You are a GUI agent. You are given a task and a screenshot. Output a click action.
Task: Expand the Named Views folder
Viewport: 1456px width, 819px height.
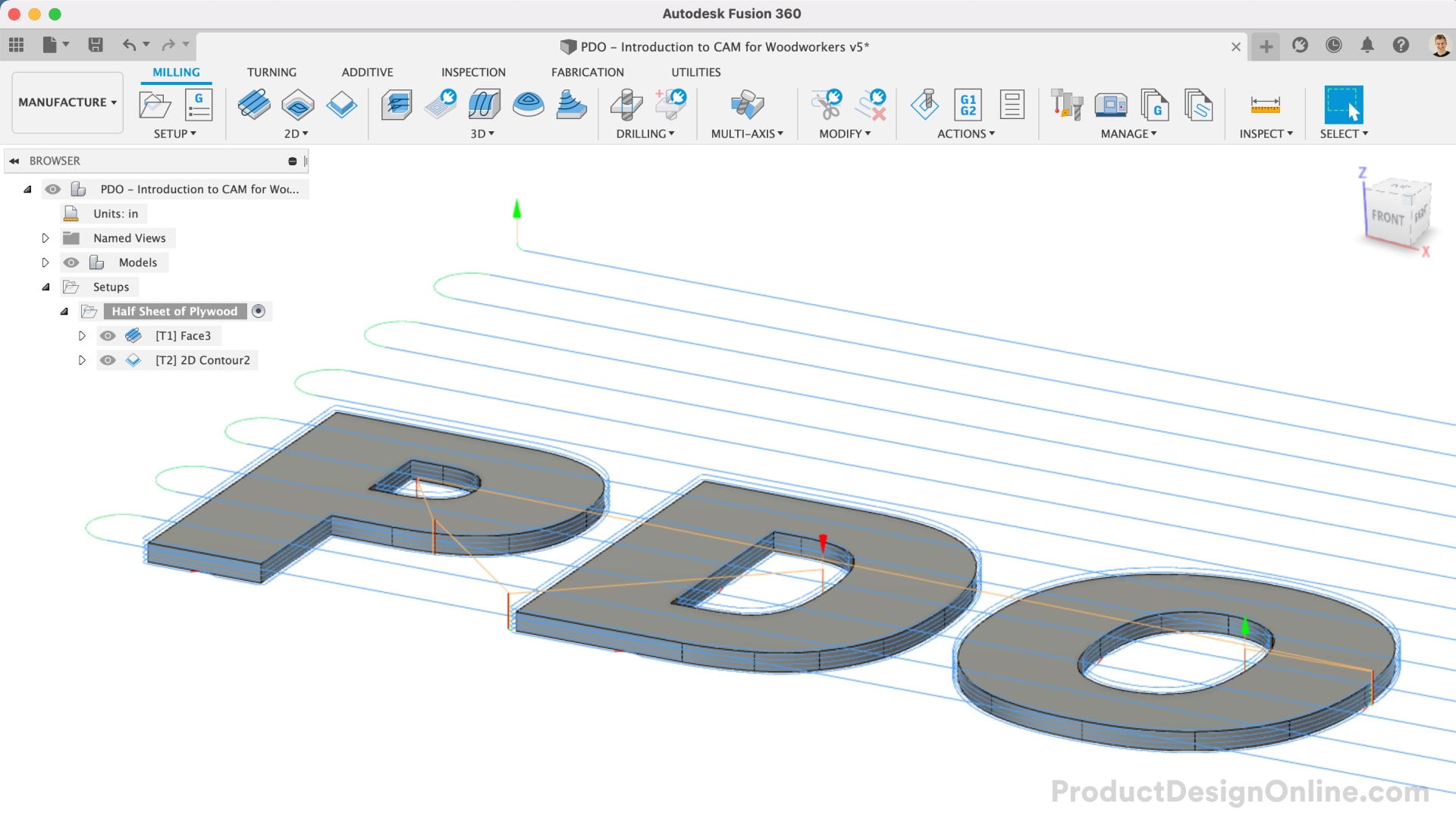(45, 238)
